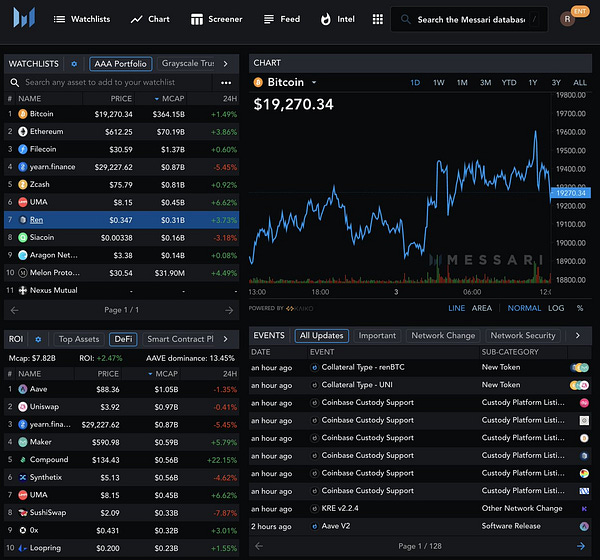Open Chart in top navigation
The image size is (600, 560).
click(150, 19)
